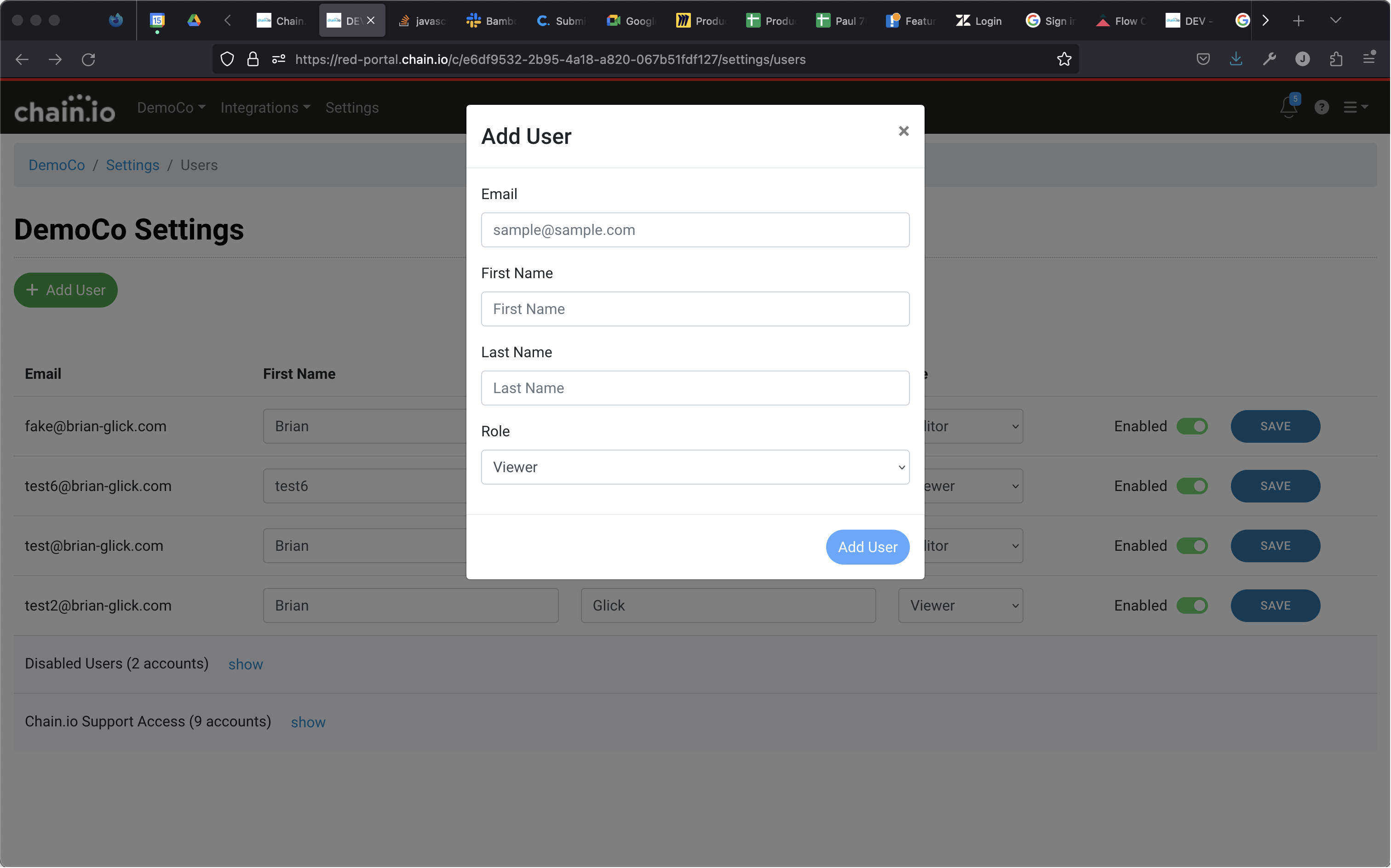Click the Email input field in the dialog
Screen dimensions: 1391x868
coord(695,230)
